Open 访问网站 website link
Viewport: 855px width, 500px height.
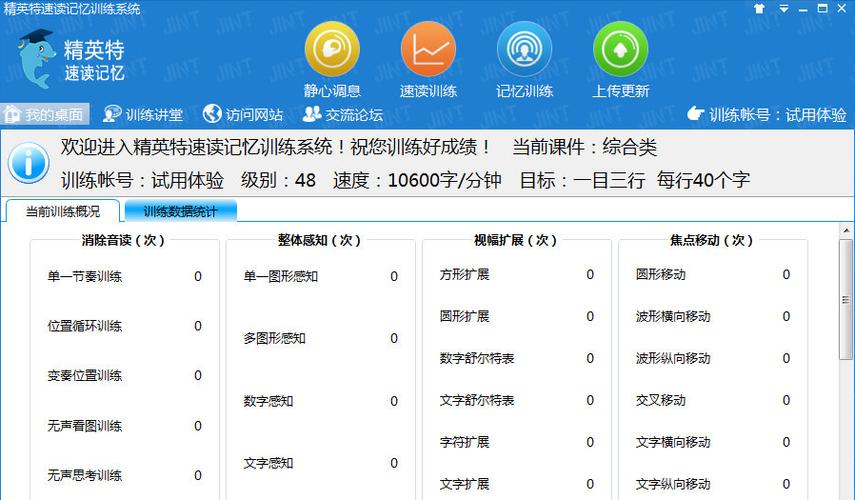coord(243,115)
